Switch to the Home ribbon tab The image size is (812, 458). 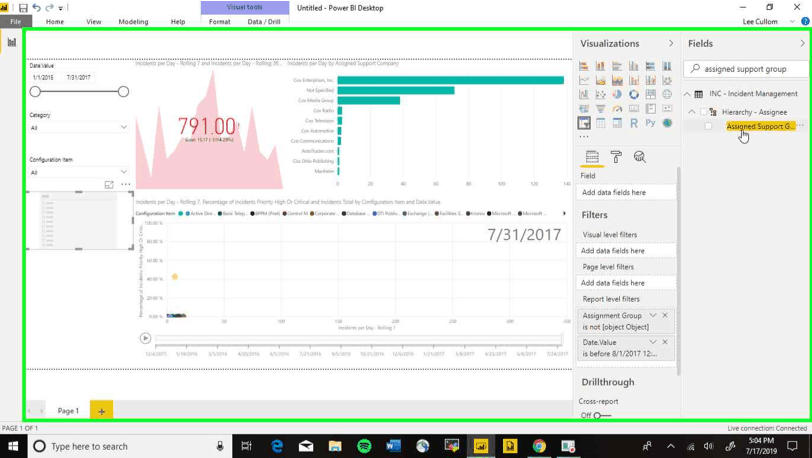point(55,22)
